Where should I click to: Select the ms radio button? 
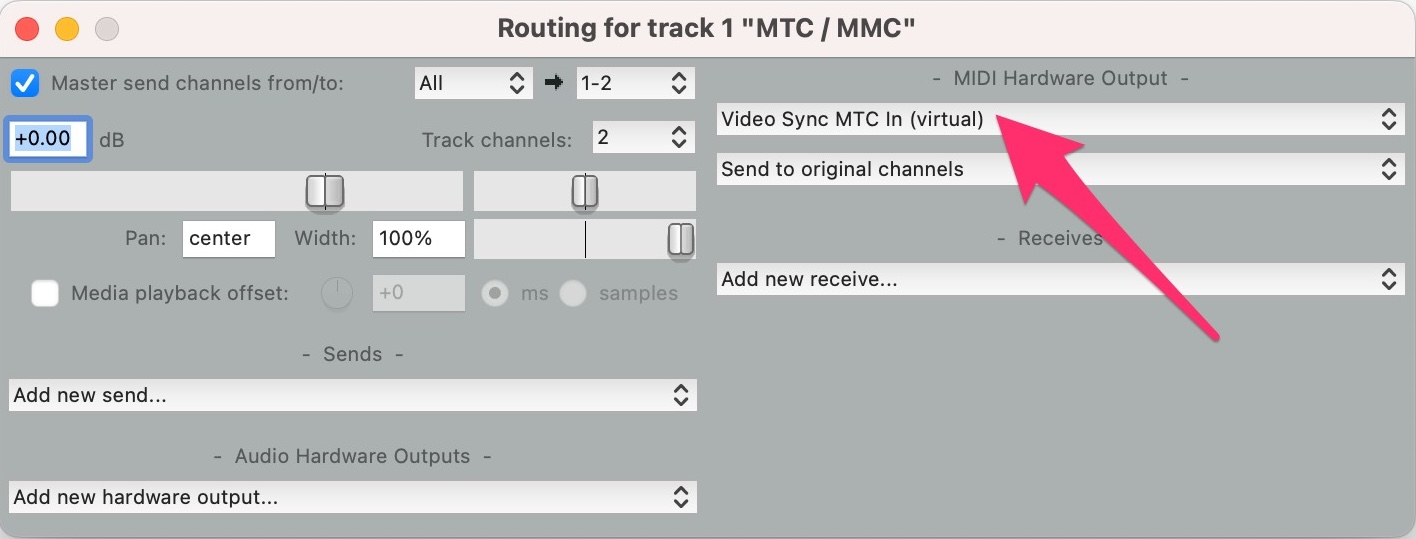coord(495,293)
